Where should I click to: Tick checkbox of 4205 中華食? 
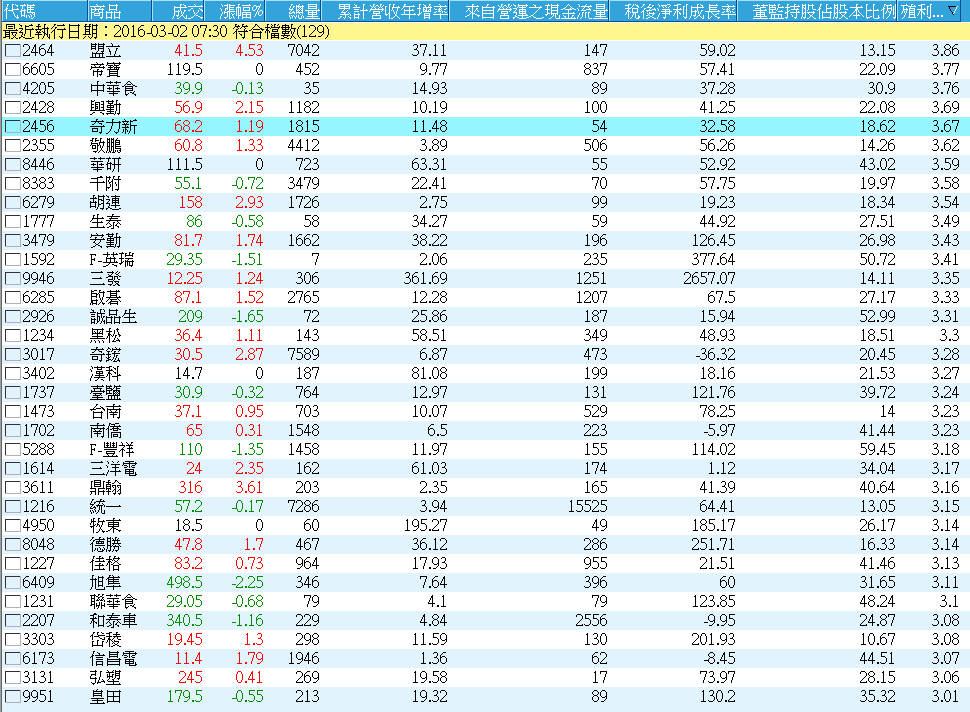12,88
